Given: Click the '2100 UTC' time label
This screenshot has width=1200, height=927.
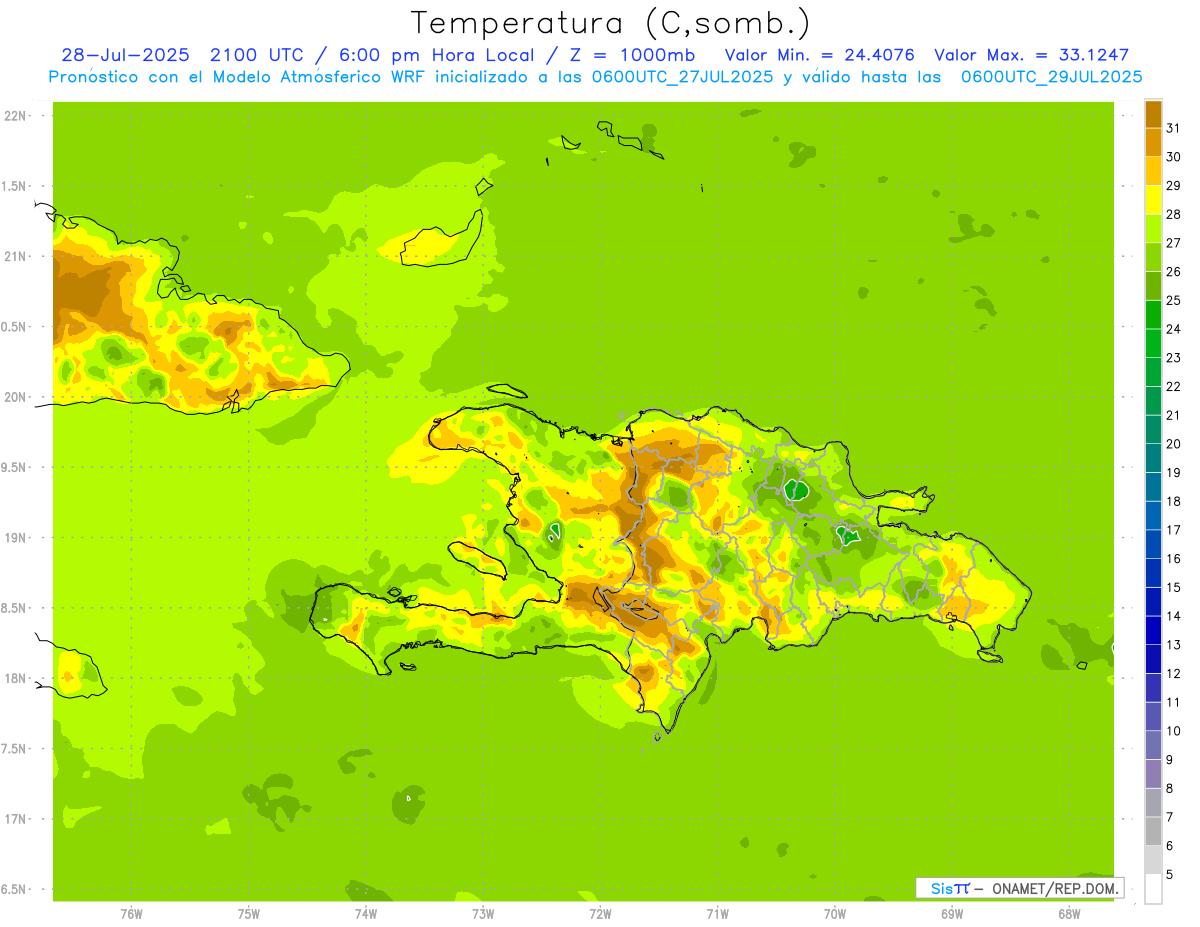Looking at the screenshot, I should [255, 55].
